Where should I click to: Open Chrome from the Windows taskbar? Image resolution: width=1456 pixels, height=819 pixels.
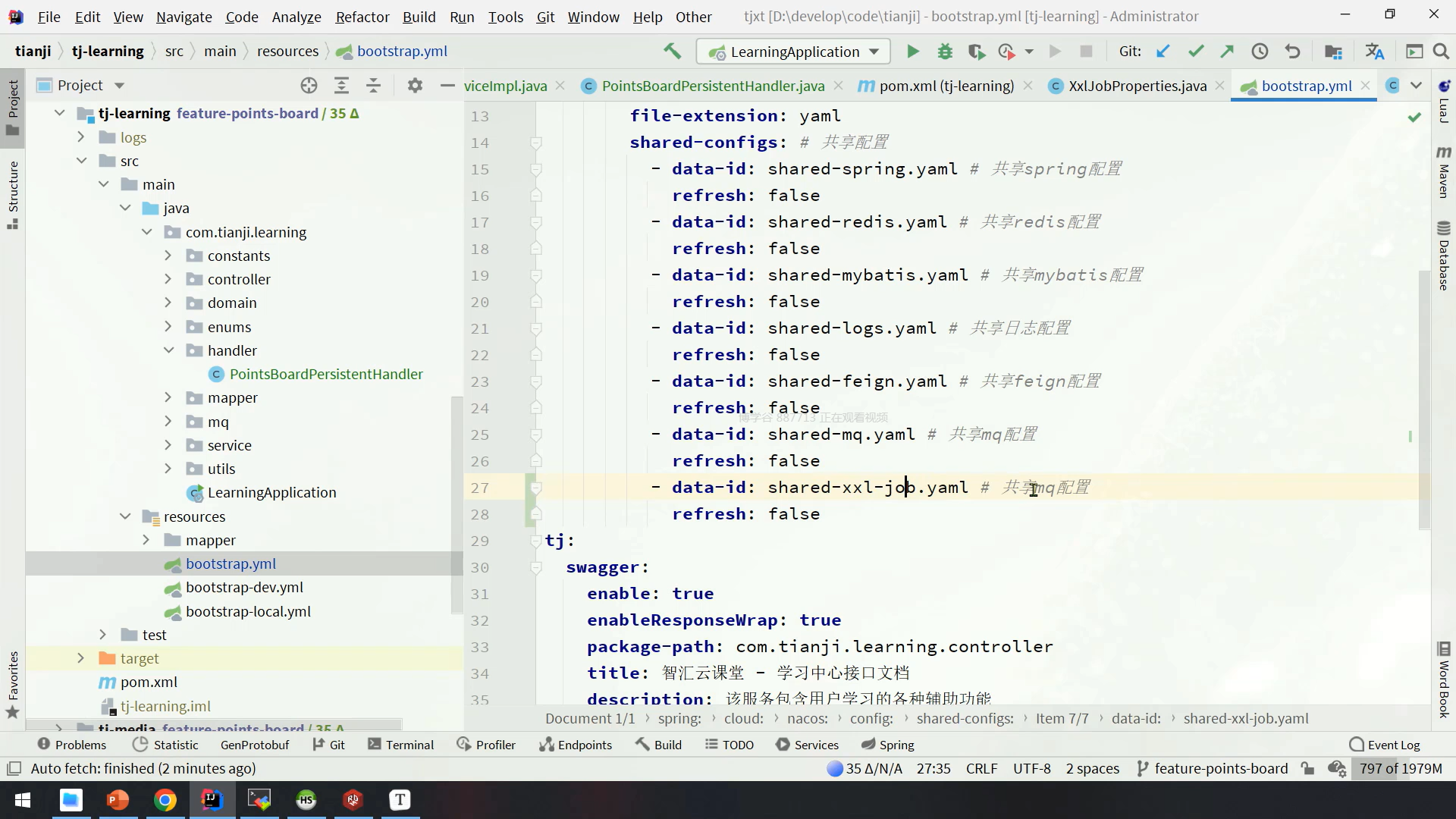[x=165, y=799]
